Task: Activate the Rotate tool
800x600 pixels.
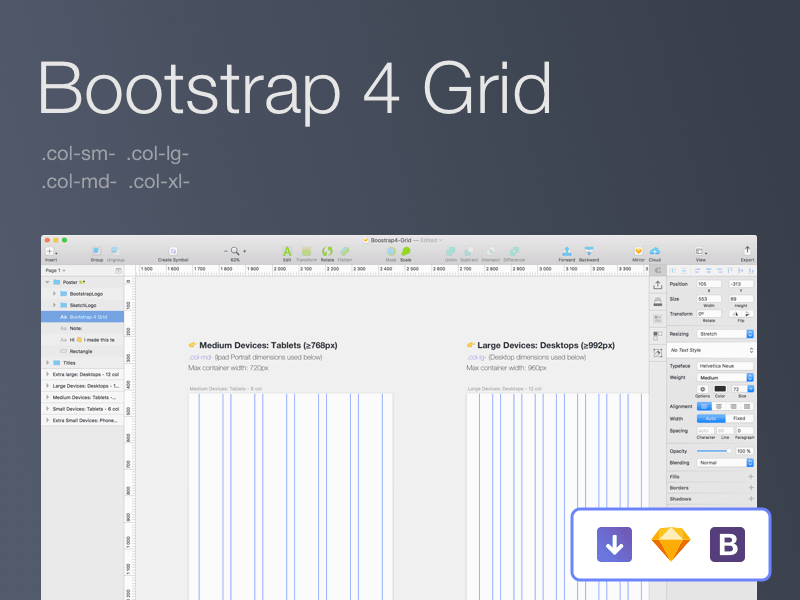Action: [x=326, y=249]
